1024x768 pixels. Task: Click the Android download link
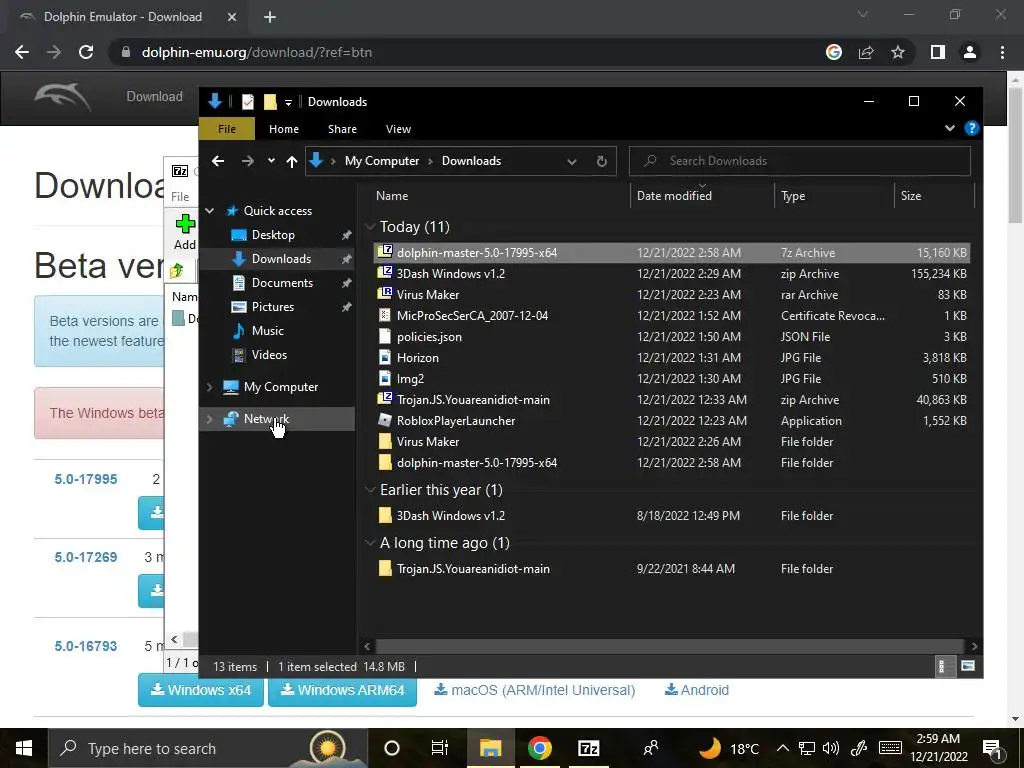click(x=697, y=690)
